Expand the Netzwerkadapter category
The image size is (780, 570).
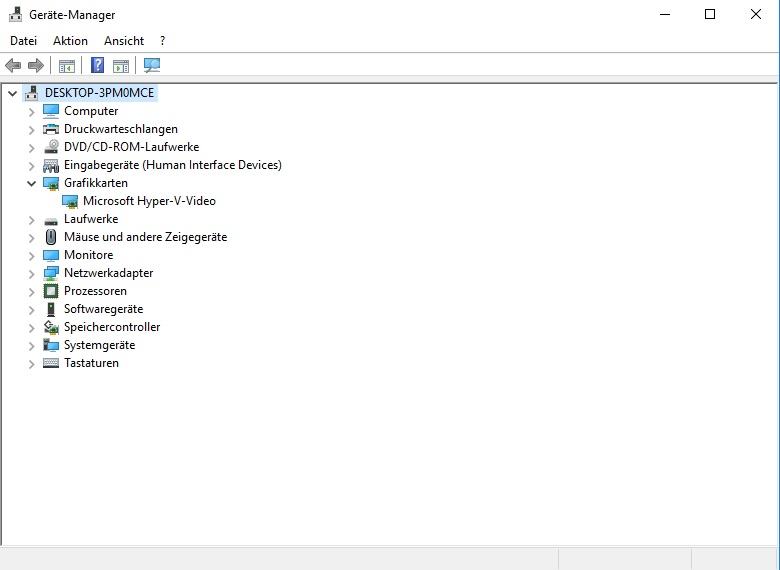[31, 274]
